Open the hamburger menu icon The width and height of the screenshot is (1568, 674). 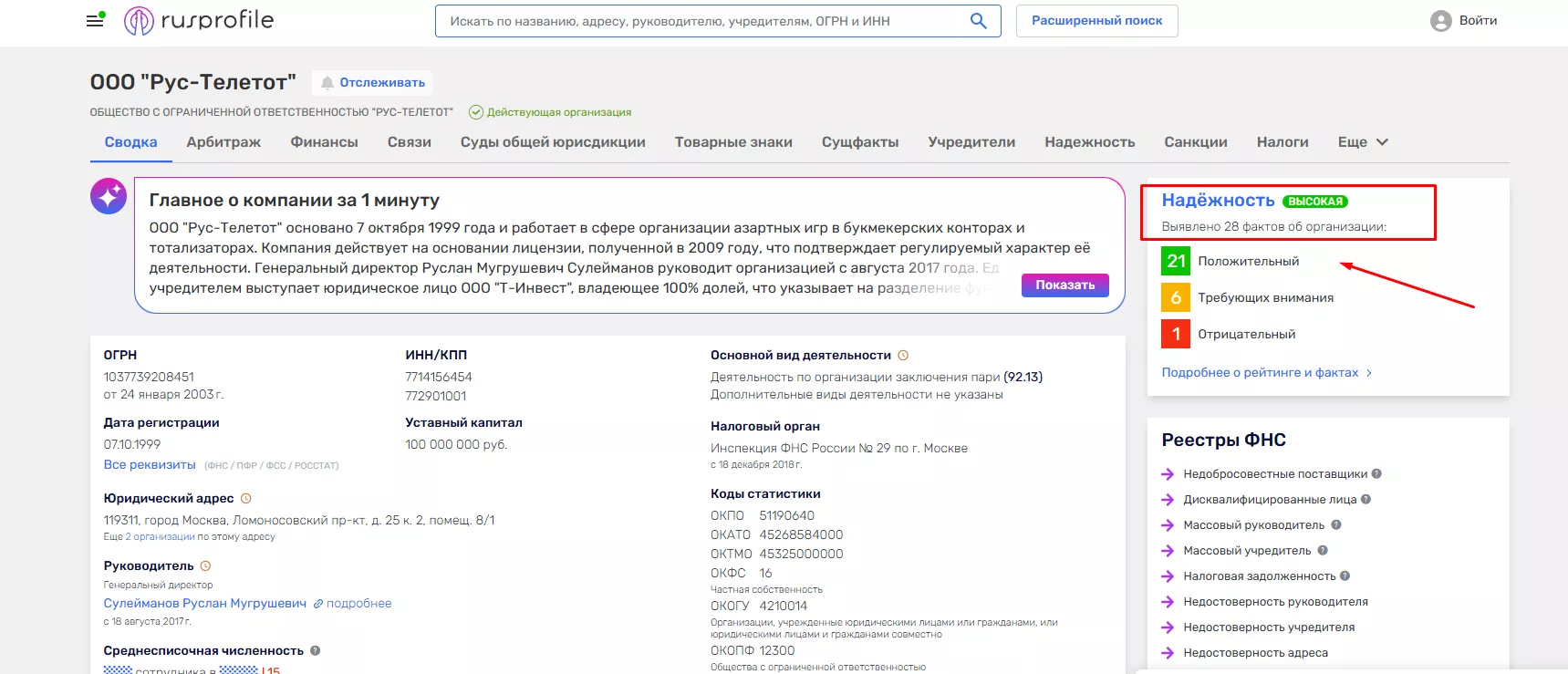coord(95,20)
